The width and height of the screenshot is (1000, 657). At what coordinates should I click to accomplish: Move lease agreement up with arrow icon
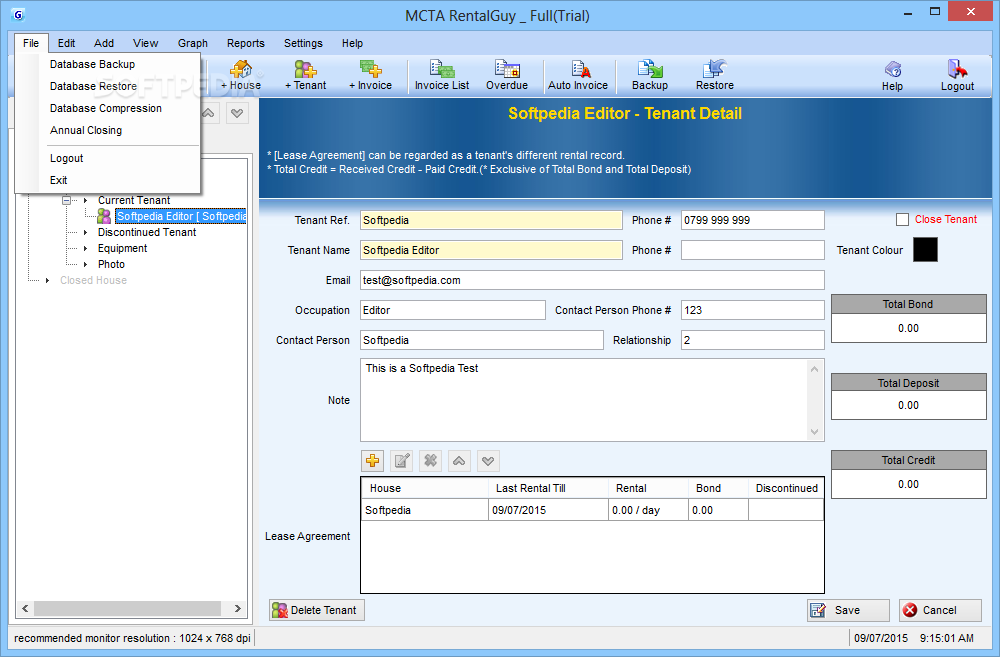click(459, 461)
